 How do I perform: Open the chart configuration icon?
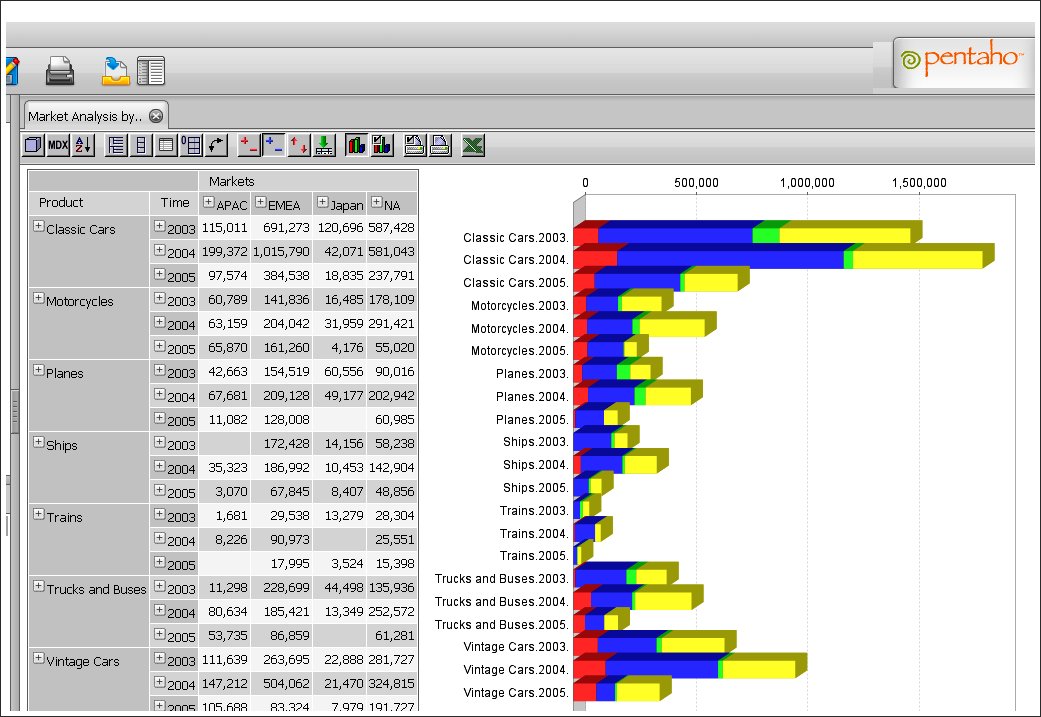381,146
